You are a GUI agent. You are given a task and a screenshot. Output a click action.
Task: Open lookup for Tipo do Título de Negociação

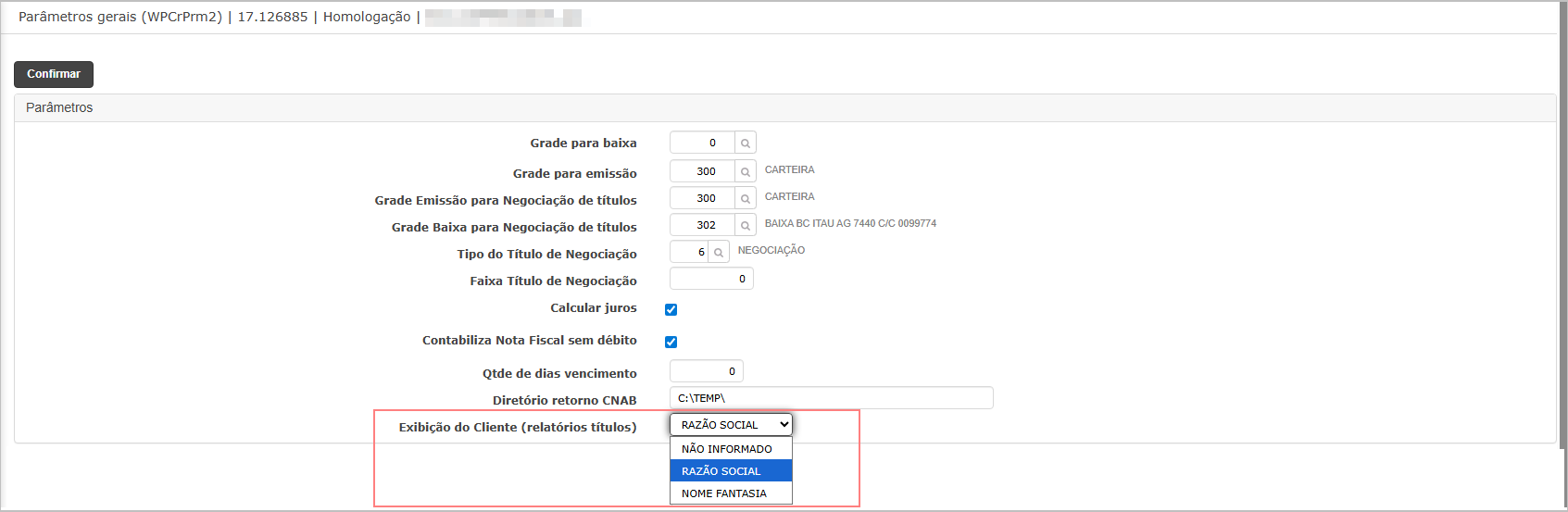[x=719, y=253]
